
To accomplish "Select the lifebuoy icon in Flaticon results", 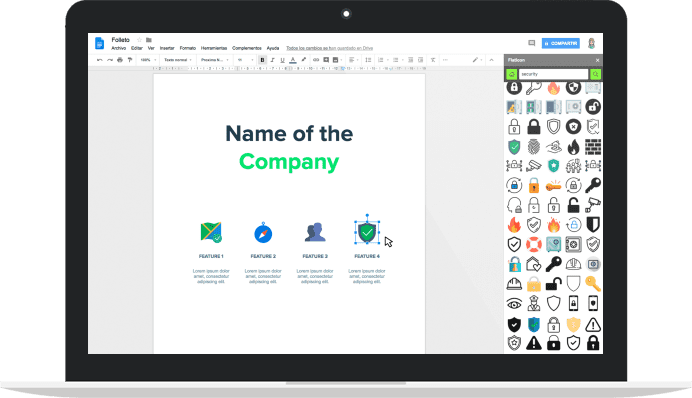I will (x=534, y=244).
